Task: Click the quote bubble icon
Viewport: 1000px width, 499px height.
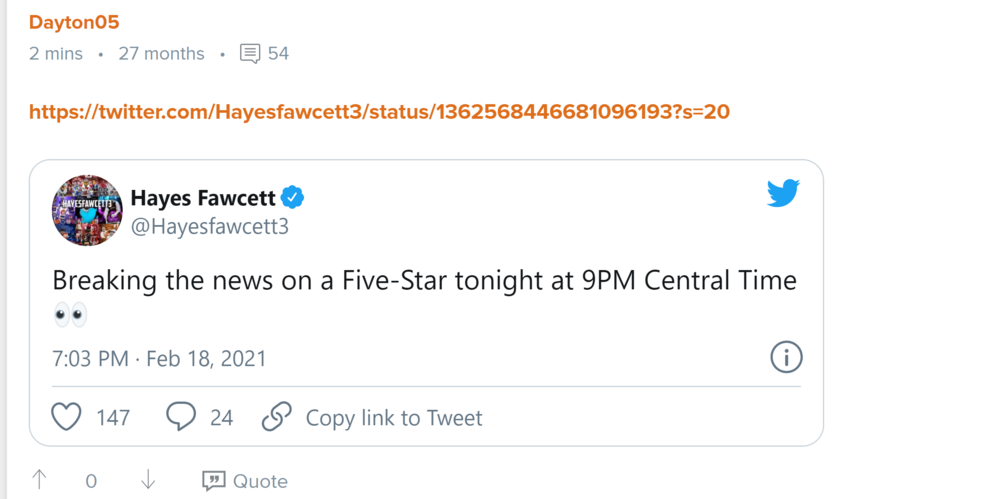Action: (213, 481)
